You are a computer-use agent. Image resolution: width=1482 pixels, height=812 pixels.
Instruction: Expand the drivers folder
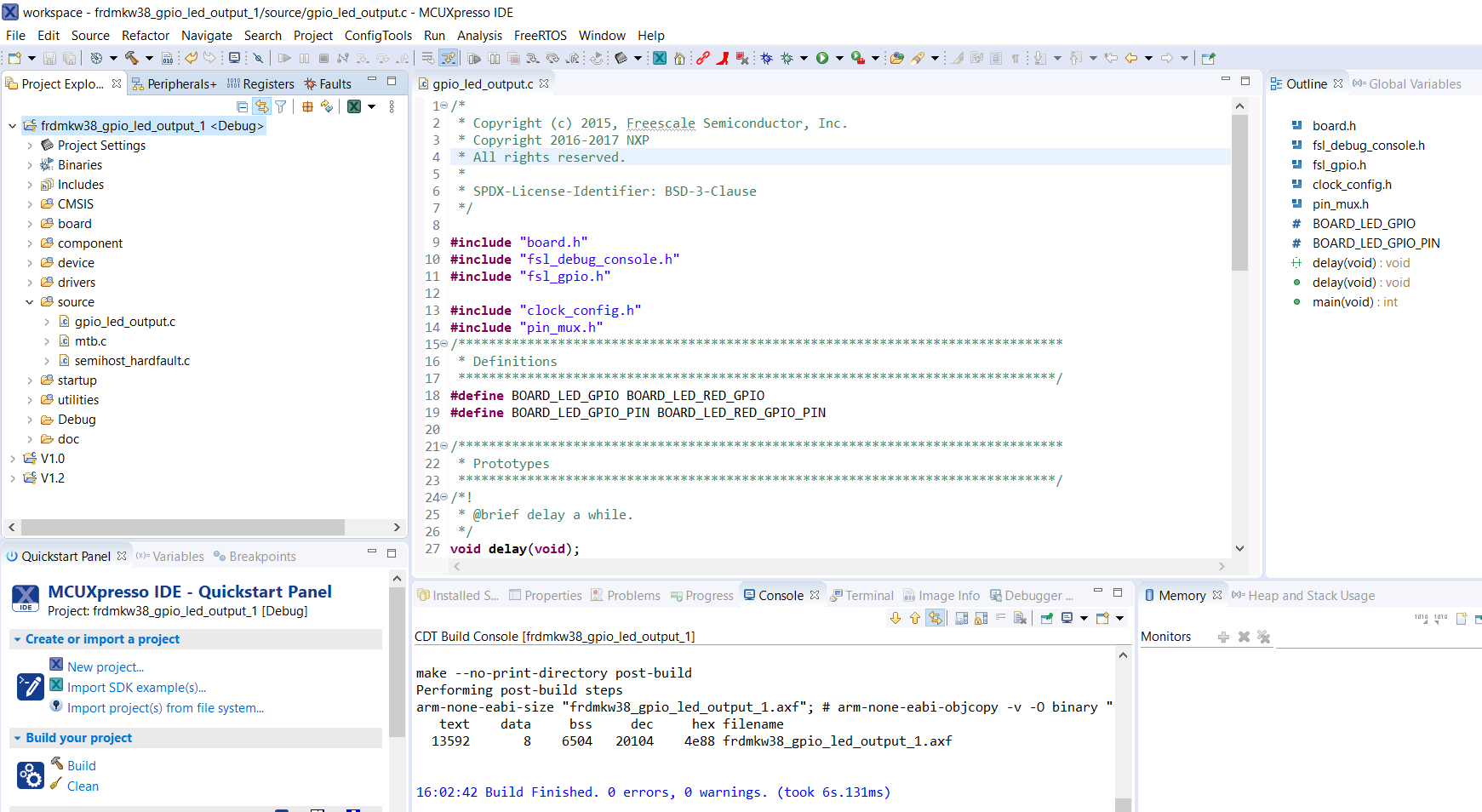(30, 283)
